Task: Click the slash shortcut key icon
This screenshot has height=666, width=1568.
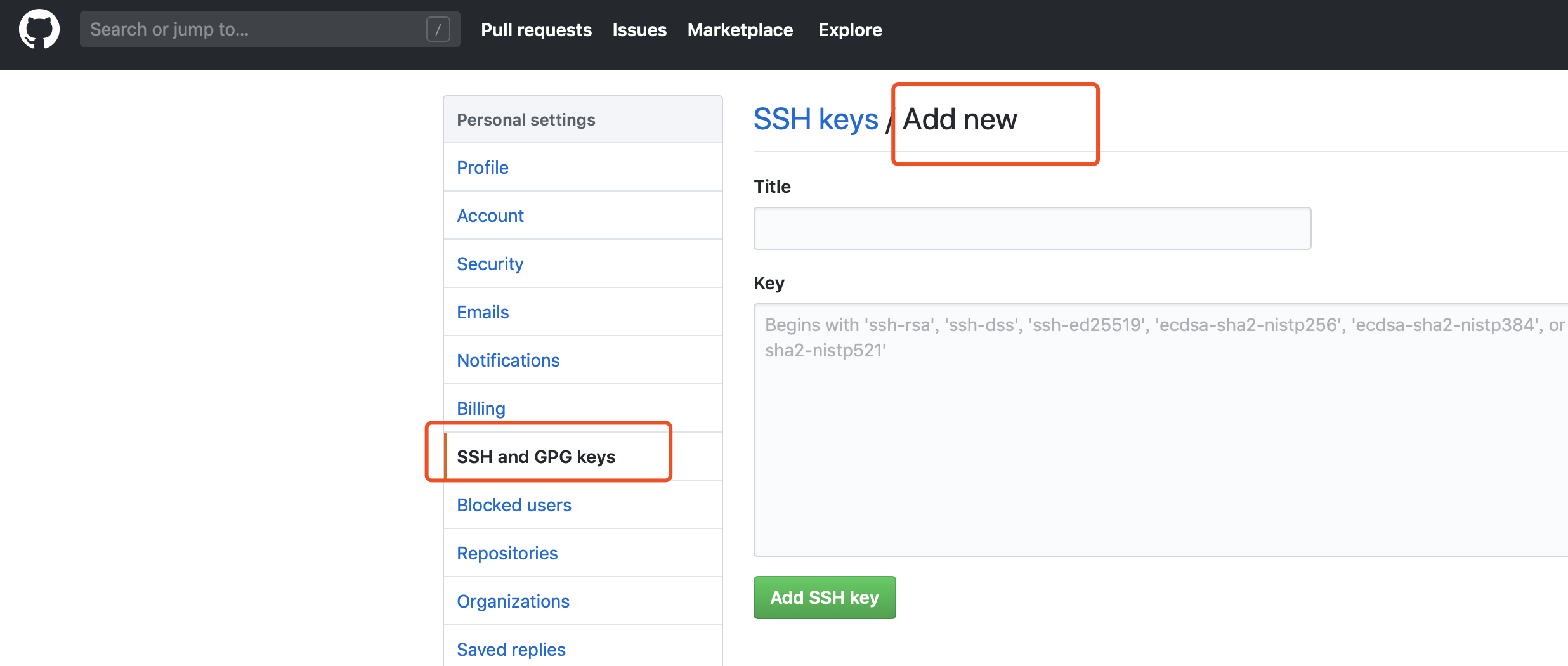Action: pyautogui.click(x=438, y=29)
